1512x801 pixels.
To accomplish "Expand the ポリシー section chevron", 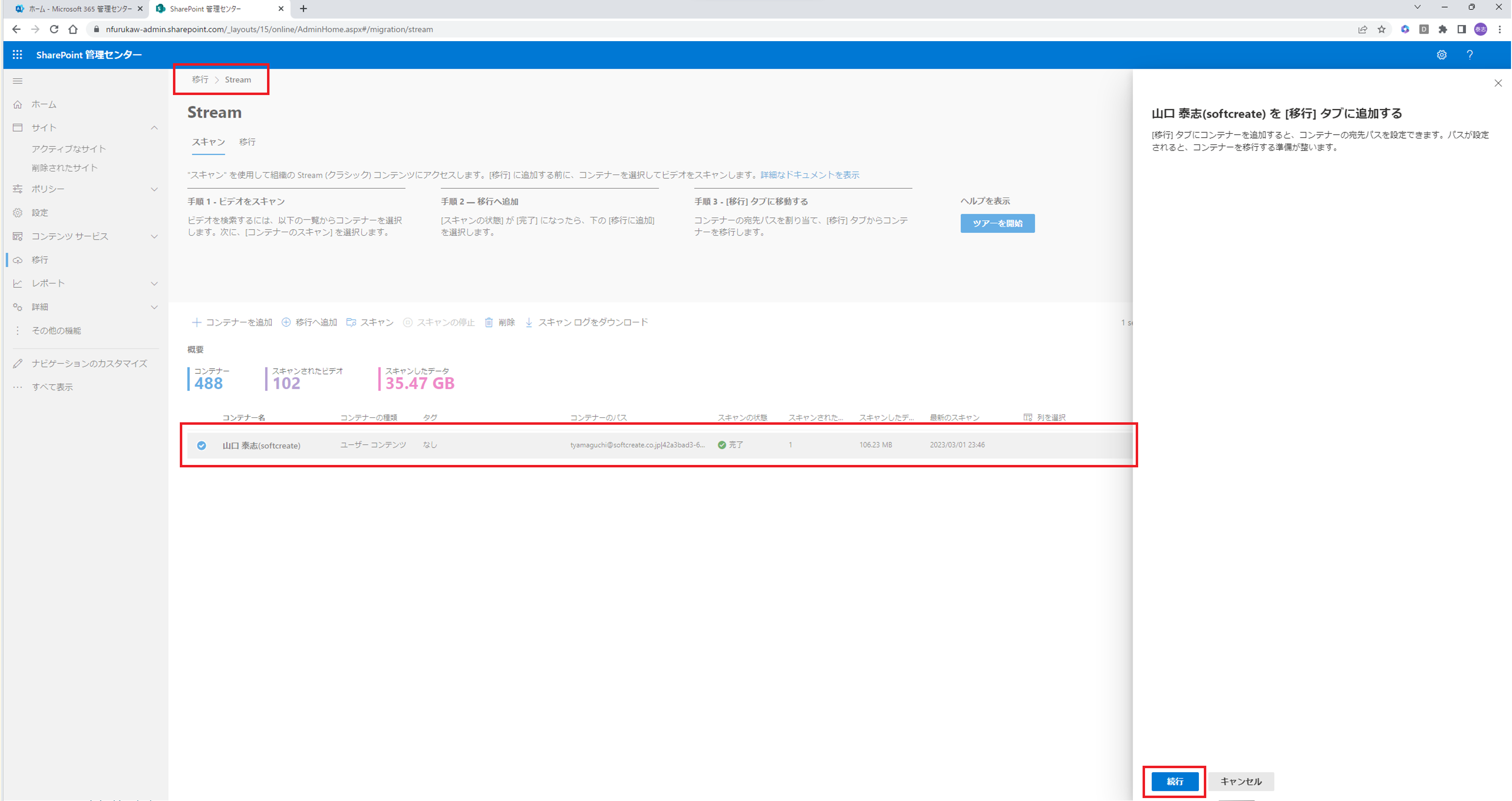I will coord(154,189).
